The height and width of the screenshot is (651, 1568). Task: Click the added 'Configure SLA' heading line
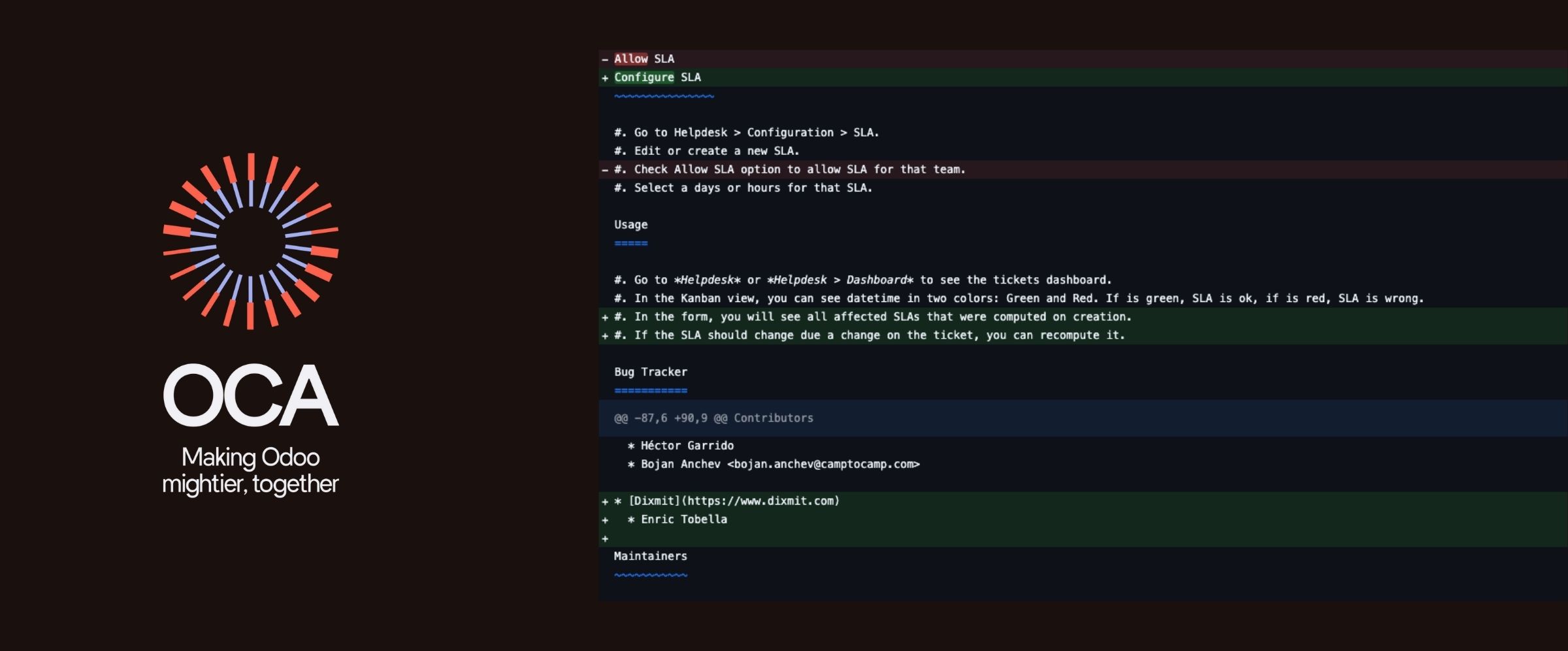point(1083,77)
